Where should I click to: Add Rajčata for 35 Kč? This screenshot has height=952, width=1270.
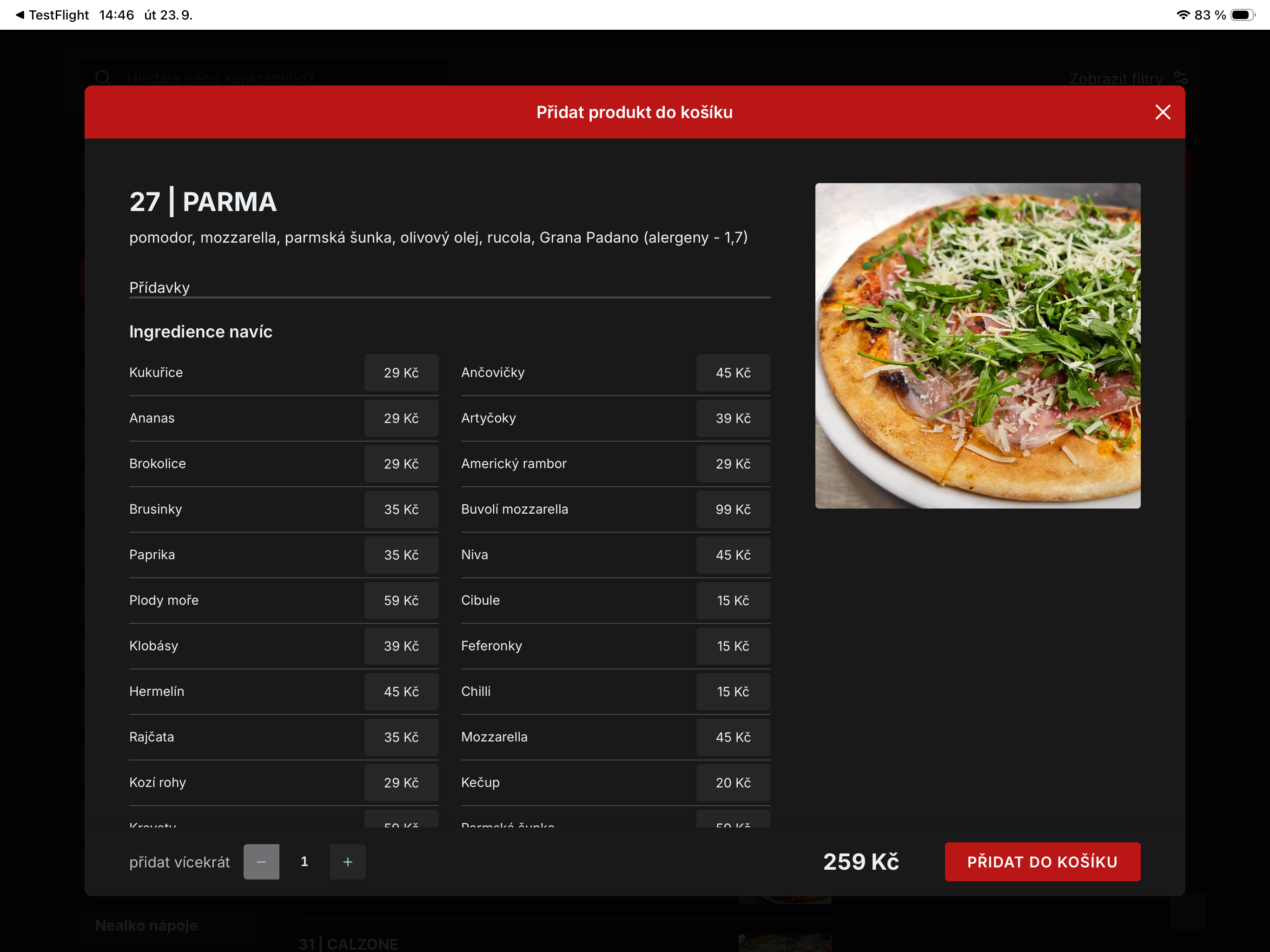[x=401, y=737]
